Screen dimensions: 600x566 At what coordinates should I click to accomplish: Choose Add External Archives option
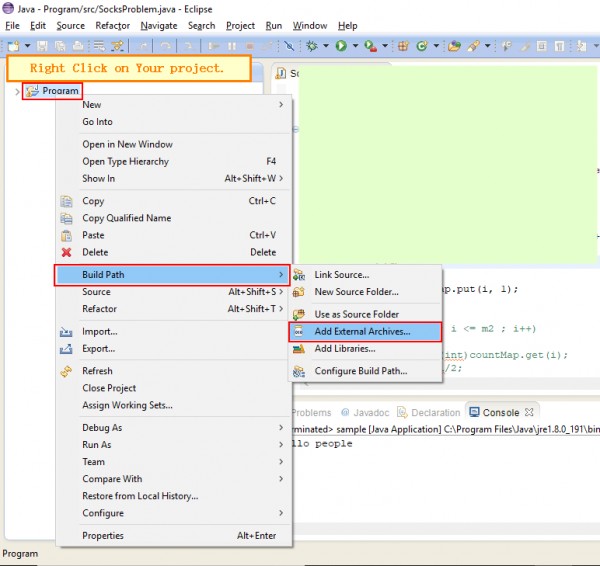point(362,331)
